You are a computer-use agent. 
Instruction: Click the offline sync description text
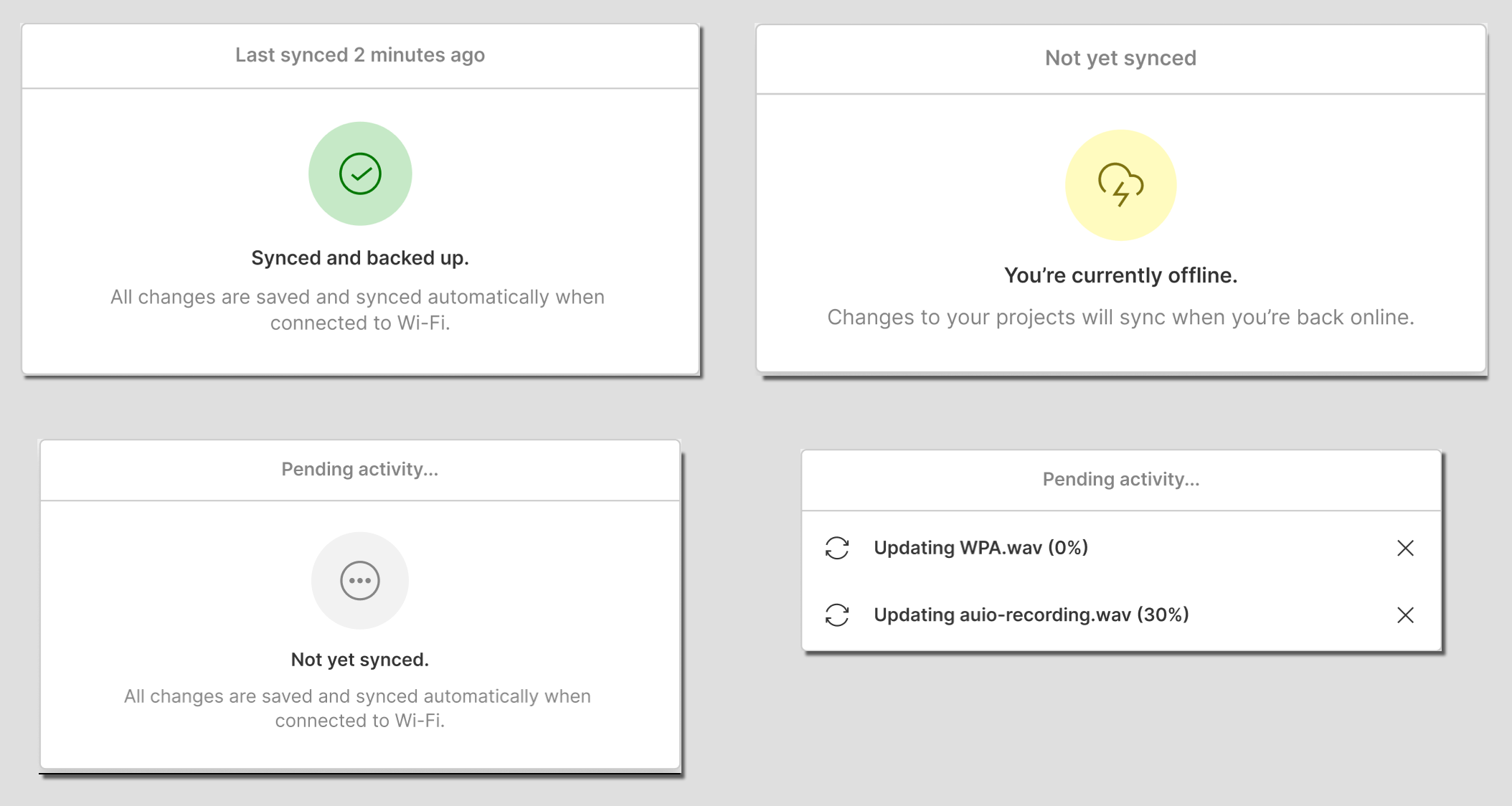[x=1120, y=317]
